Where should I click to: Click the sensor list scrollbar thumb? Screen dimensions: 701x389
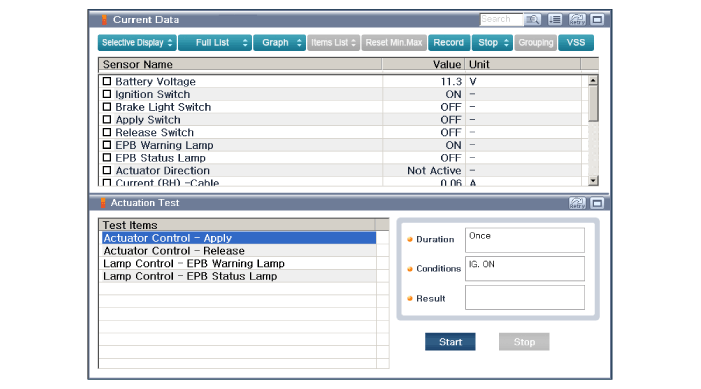click(593, 104)
